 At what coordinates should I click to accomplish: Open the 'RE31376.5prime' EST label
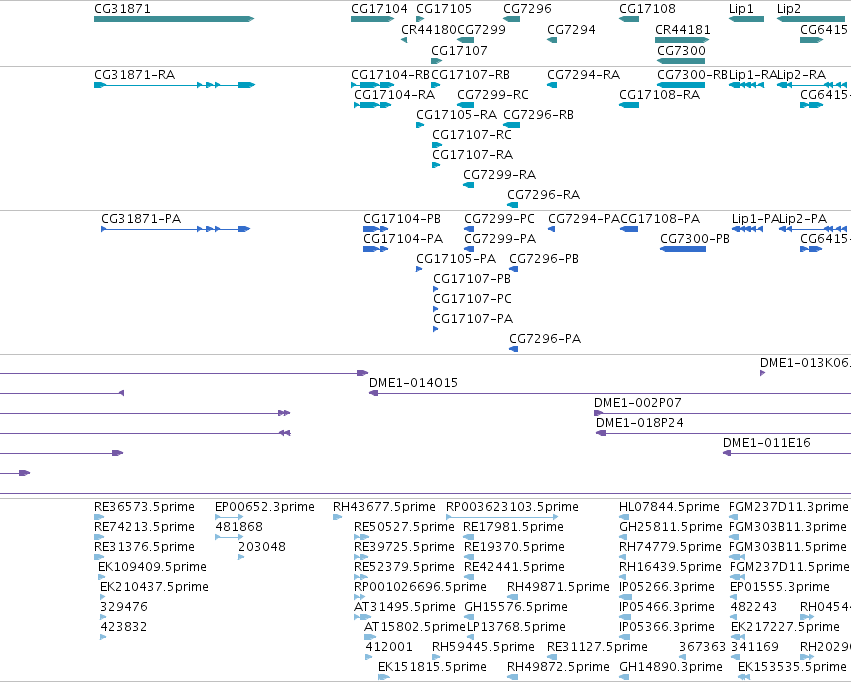[x=144, y=547]
